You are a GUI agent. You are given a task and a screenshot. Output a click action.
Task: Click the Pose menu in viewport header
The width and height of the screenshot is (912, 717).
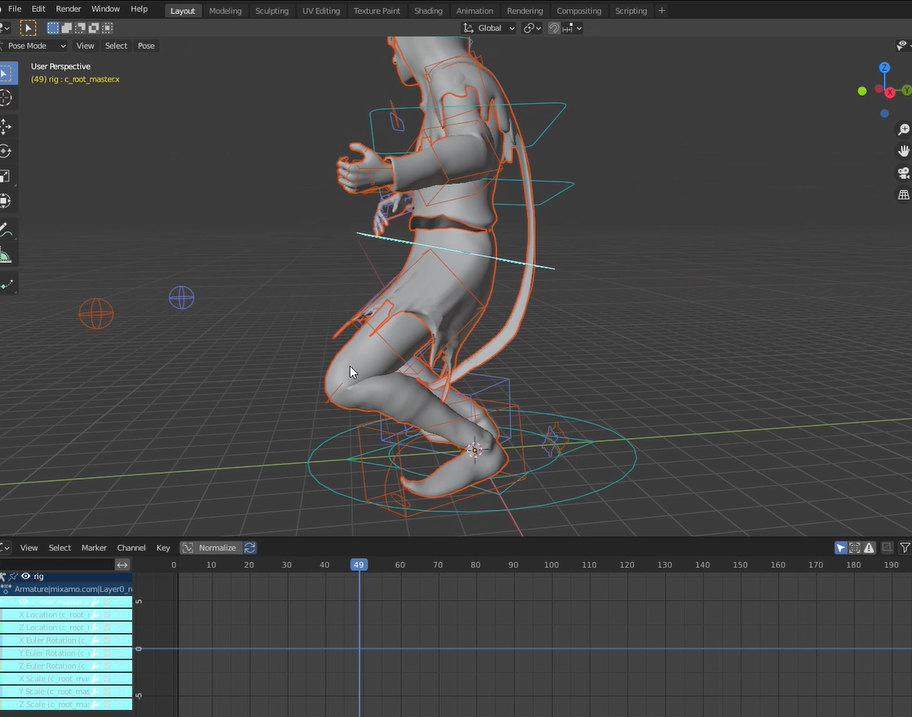pyautogui.click(x=146, y=45)
